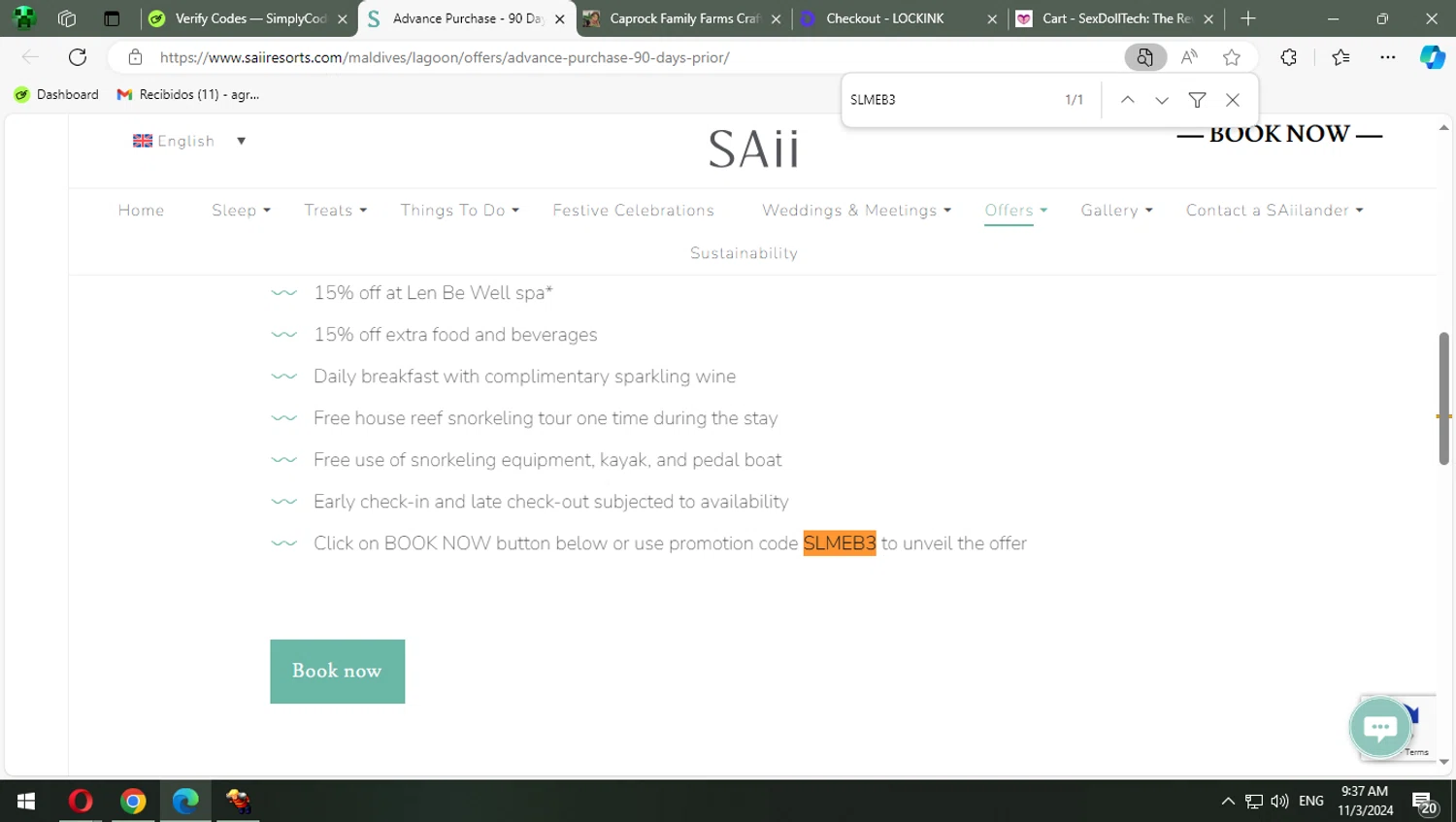Open the Favorites list icon
Screen dimensions: 1456x822
click(1341, 57)
